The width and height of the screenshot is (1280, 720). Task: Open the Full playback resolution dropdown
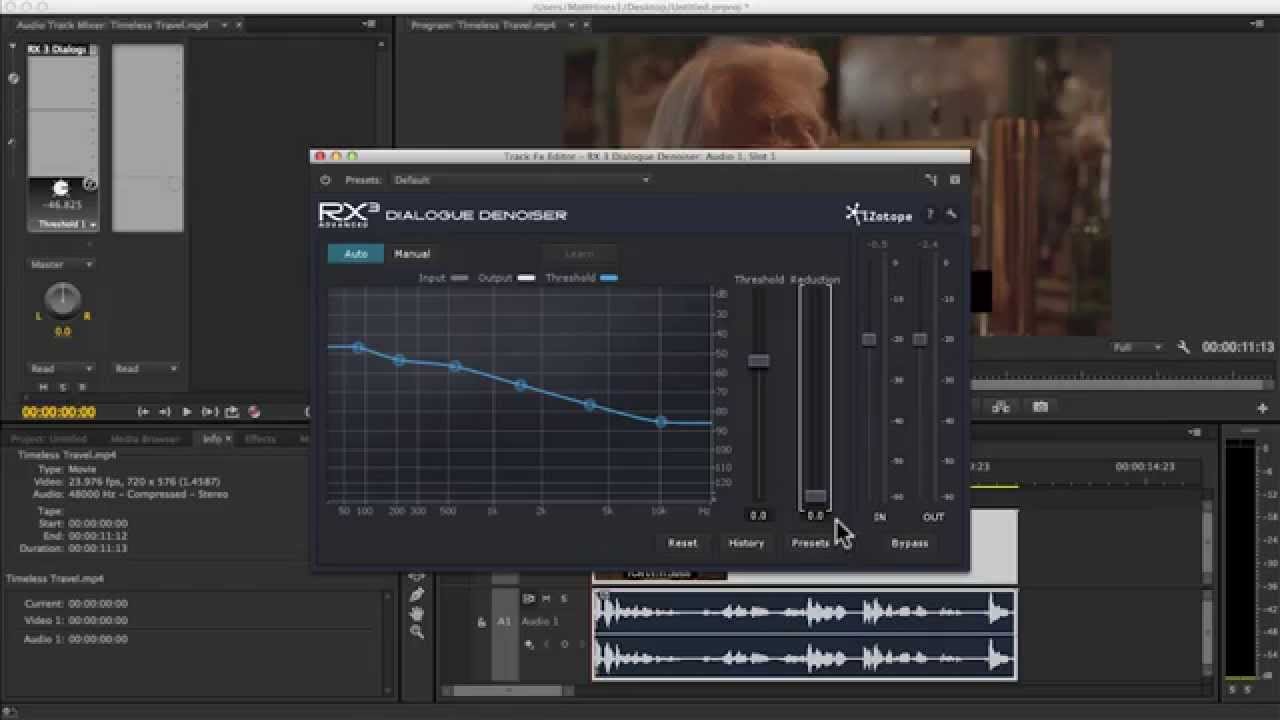pos(1137,347)
